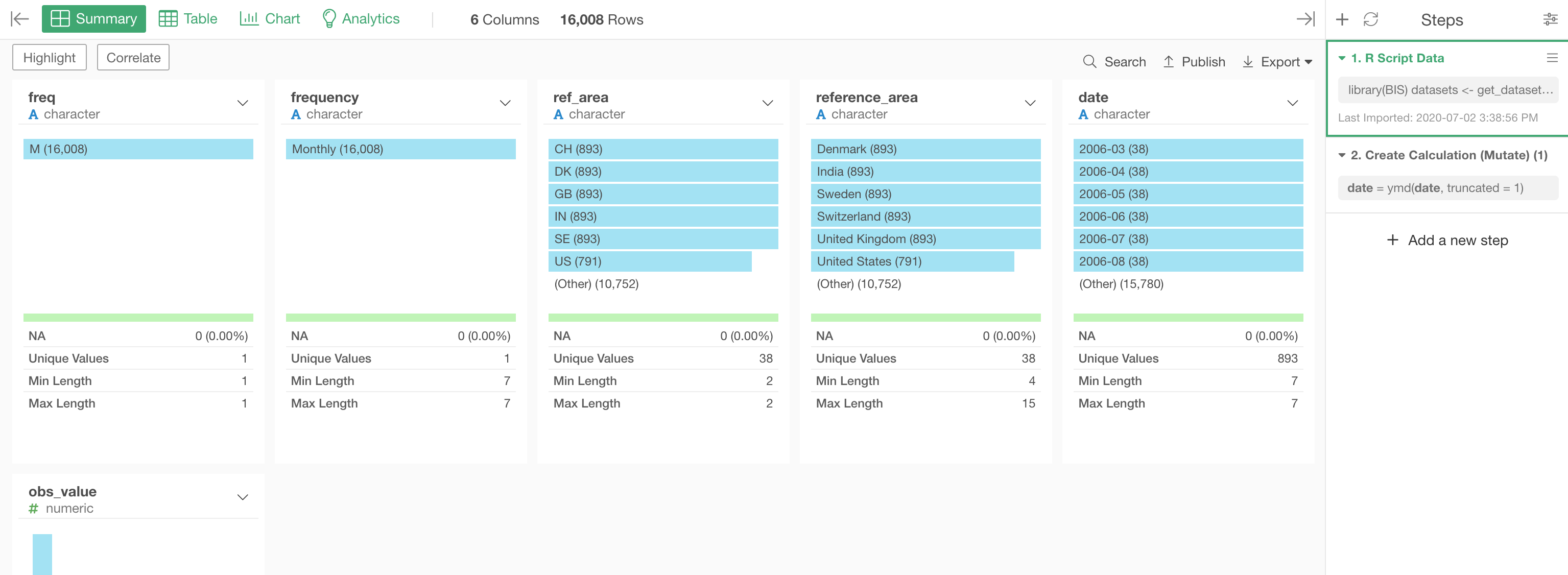
Task: Open the obs_value column menu chevron
Action: (243, 497)
